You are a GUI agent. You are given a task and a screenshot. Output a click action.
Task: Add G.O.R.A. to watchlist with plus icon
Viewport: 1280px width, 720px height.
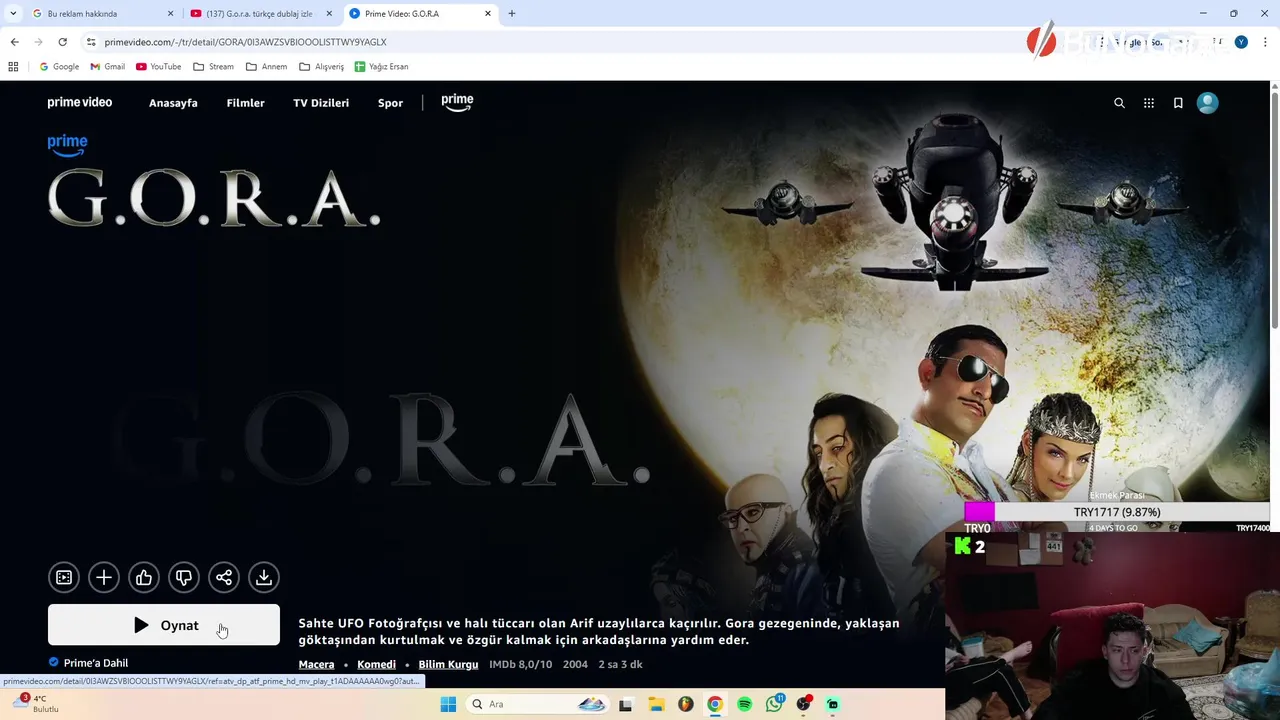click(x=104, y=577)
